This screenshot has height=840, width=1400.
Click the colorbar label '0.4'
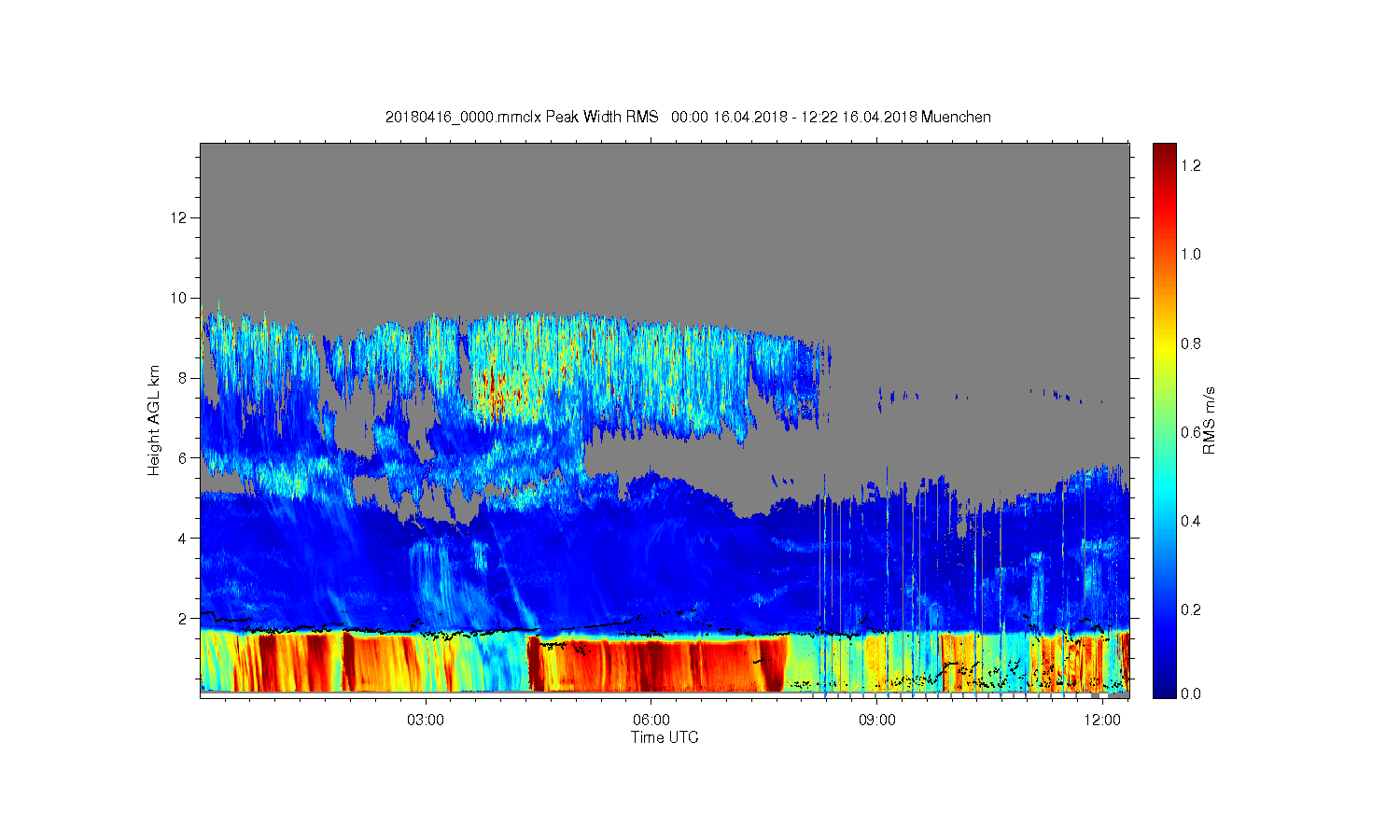pyautogui.click(x=1190, y=521)
